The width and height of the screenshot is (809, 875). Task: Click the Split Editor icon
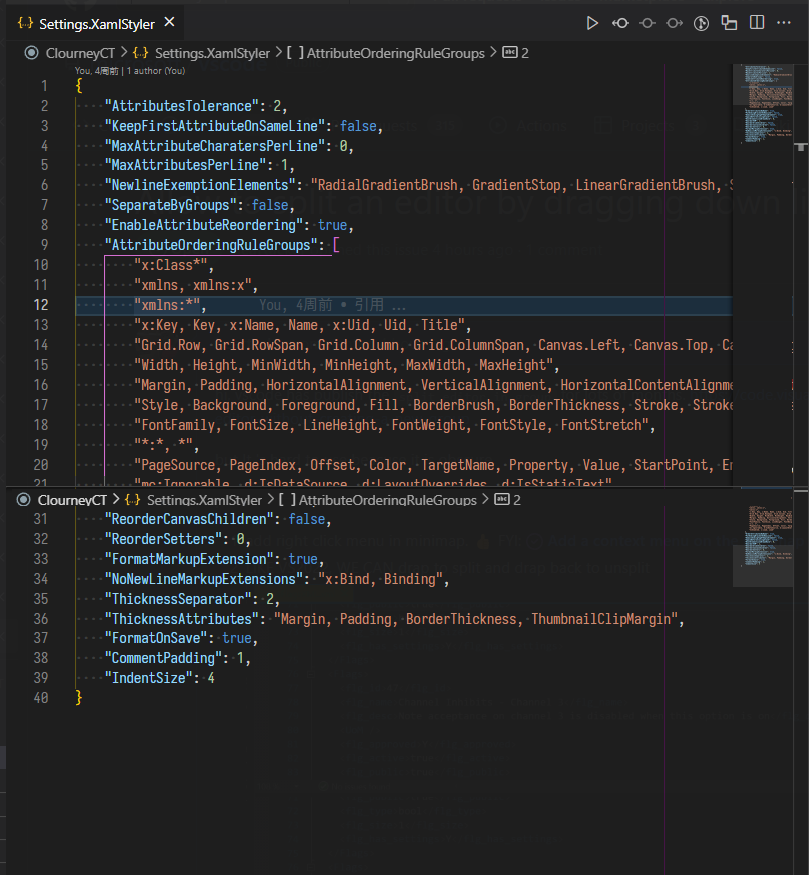[757, 22]
